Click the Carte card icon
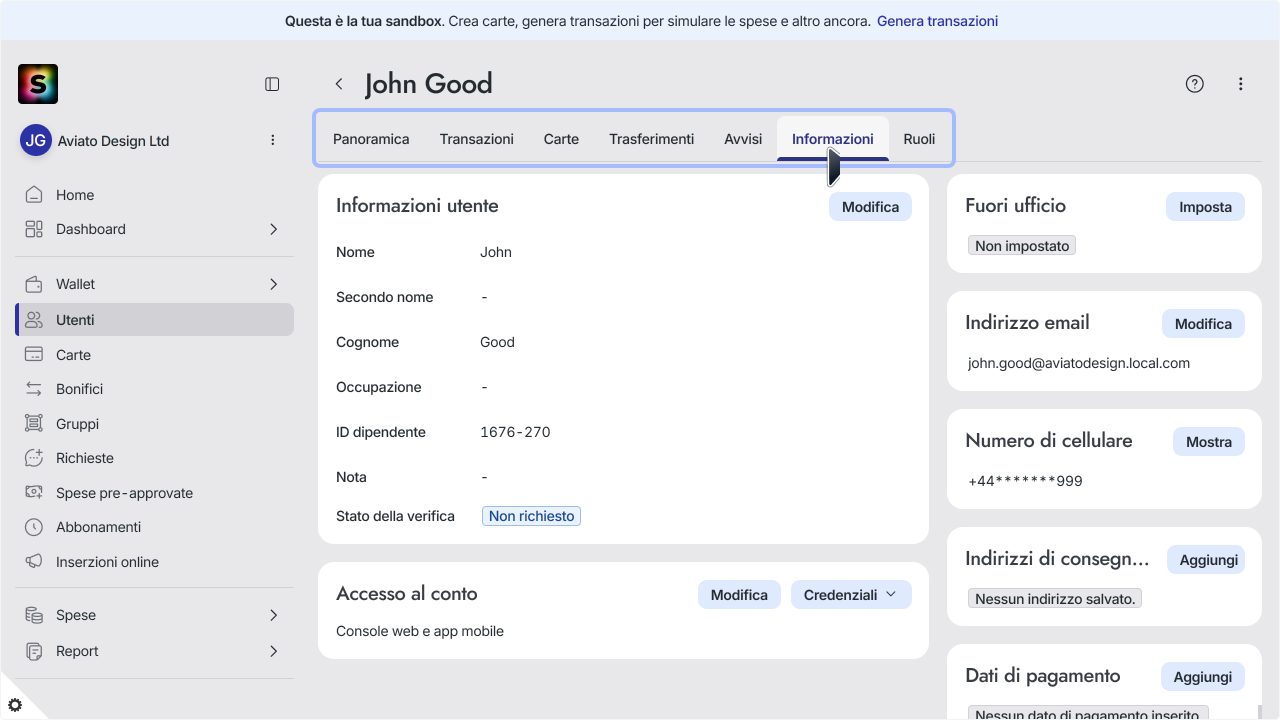The image size is (1280, 720). point(34,355)
